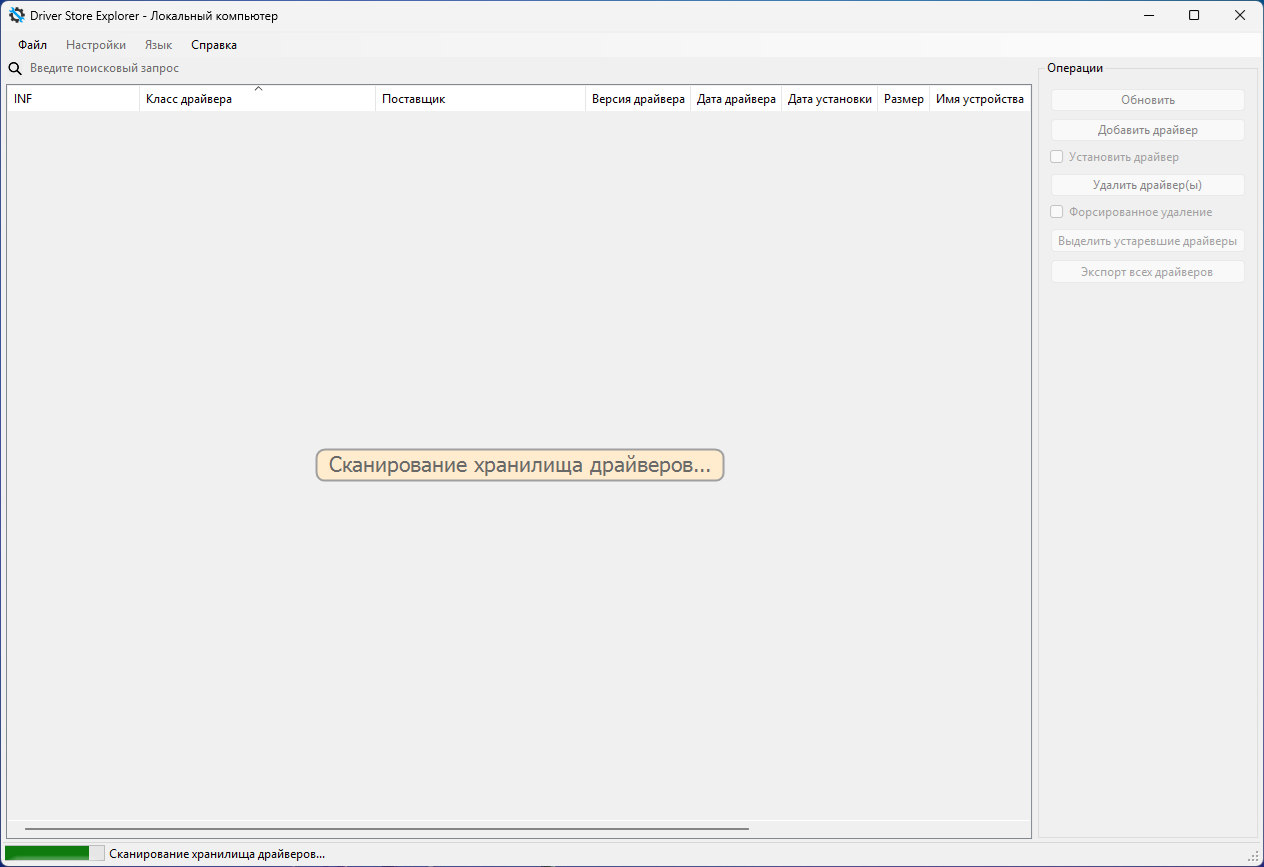The height and width of the screenshot is (867, 1264).
Task: Toggle the Установить драйвер checkbox
Action: coord(1057,157)
